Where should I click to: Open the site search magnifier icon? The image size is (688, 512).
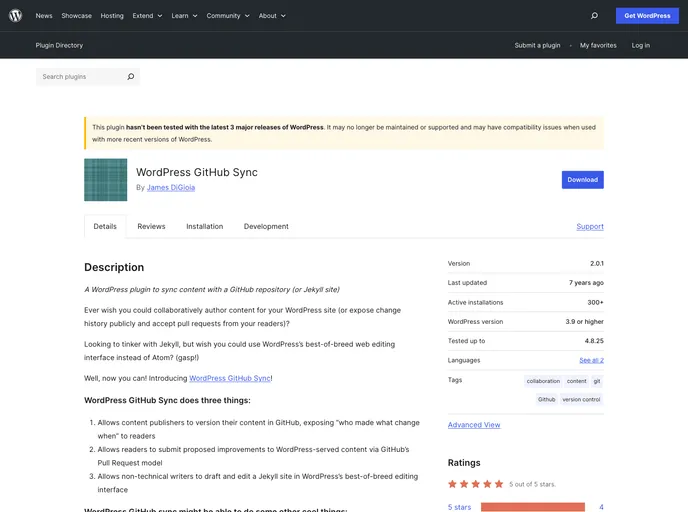tap(594, 16)
